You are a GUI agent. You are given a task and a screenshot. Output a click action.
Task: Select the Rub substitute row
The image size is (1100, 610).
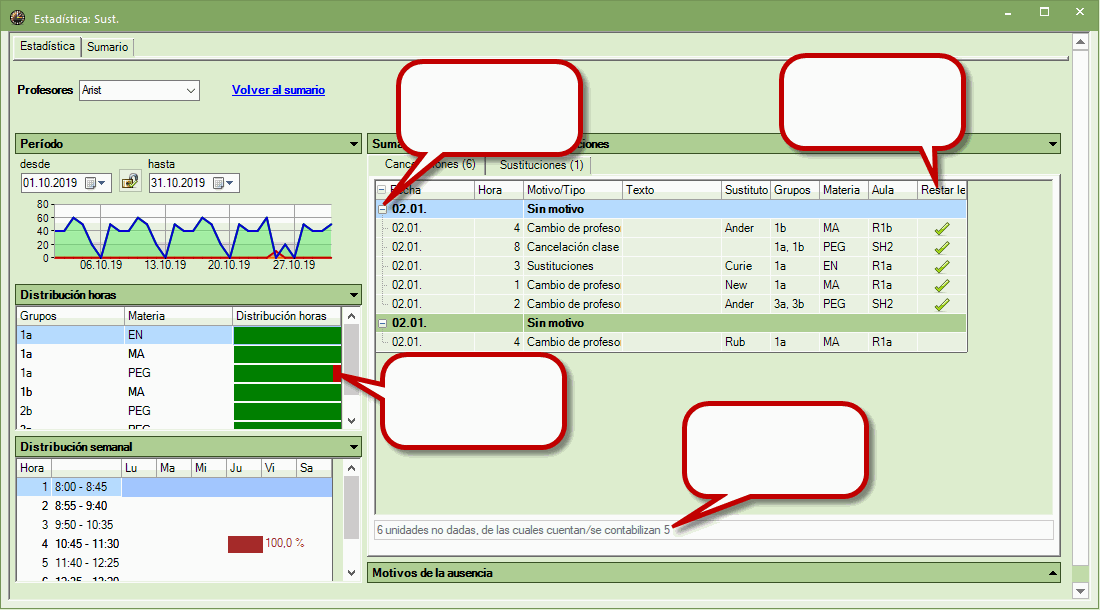[x=671, y=342]
